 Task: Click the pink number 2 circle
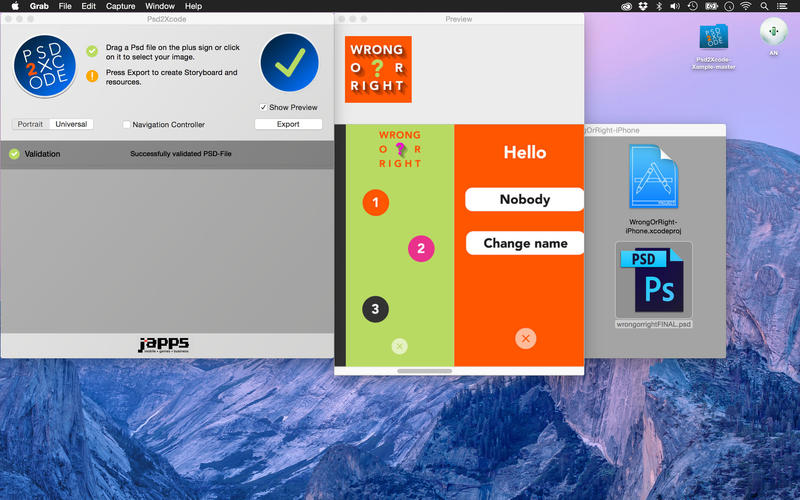pos(421,249)
